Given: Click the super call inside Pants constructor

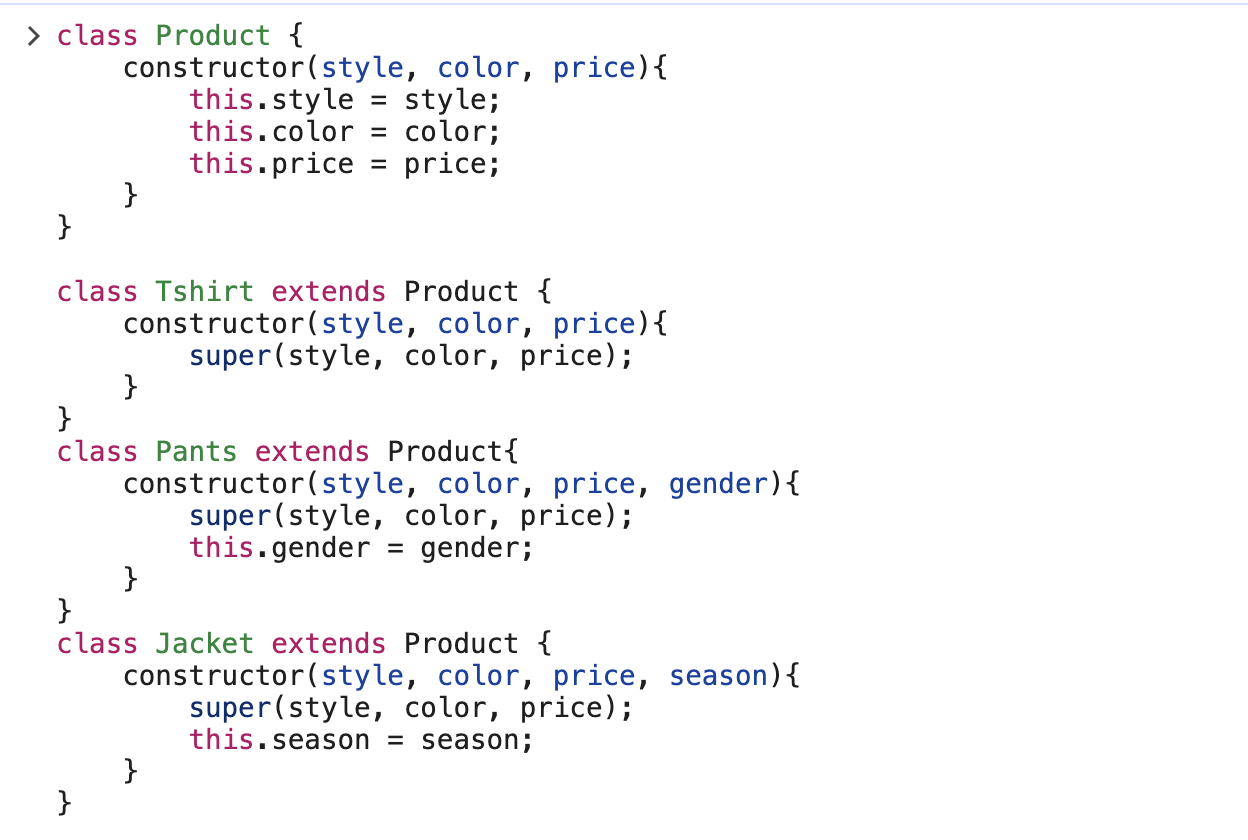Looking at the screenshot, I should tap(412, 516).
